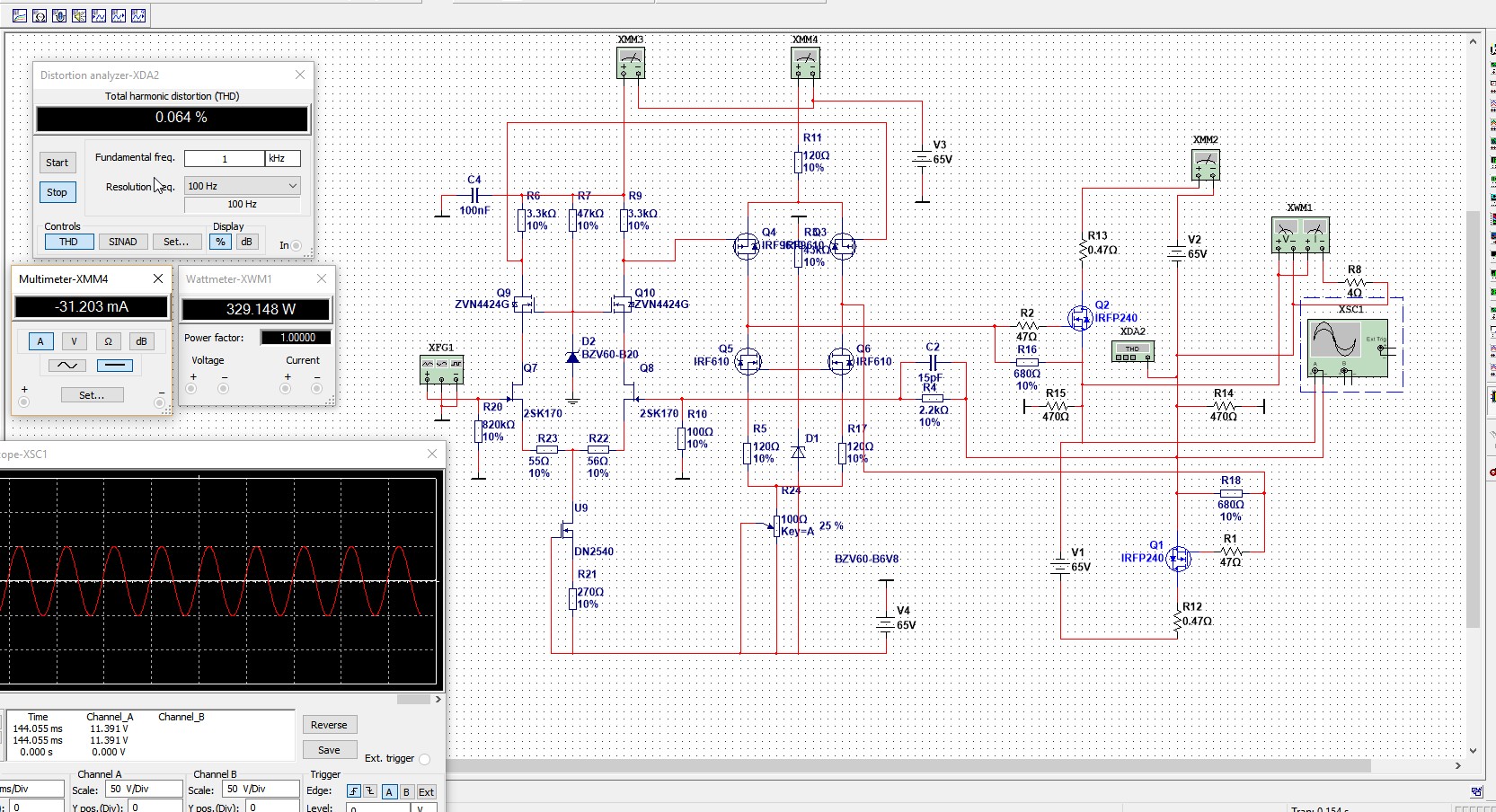Set oscilloscope trigger source to B
Image resolution: width=1496 pixels, height=812 pixels.
coord(406,791)
